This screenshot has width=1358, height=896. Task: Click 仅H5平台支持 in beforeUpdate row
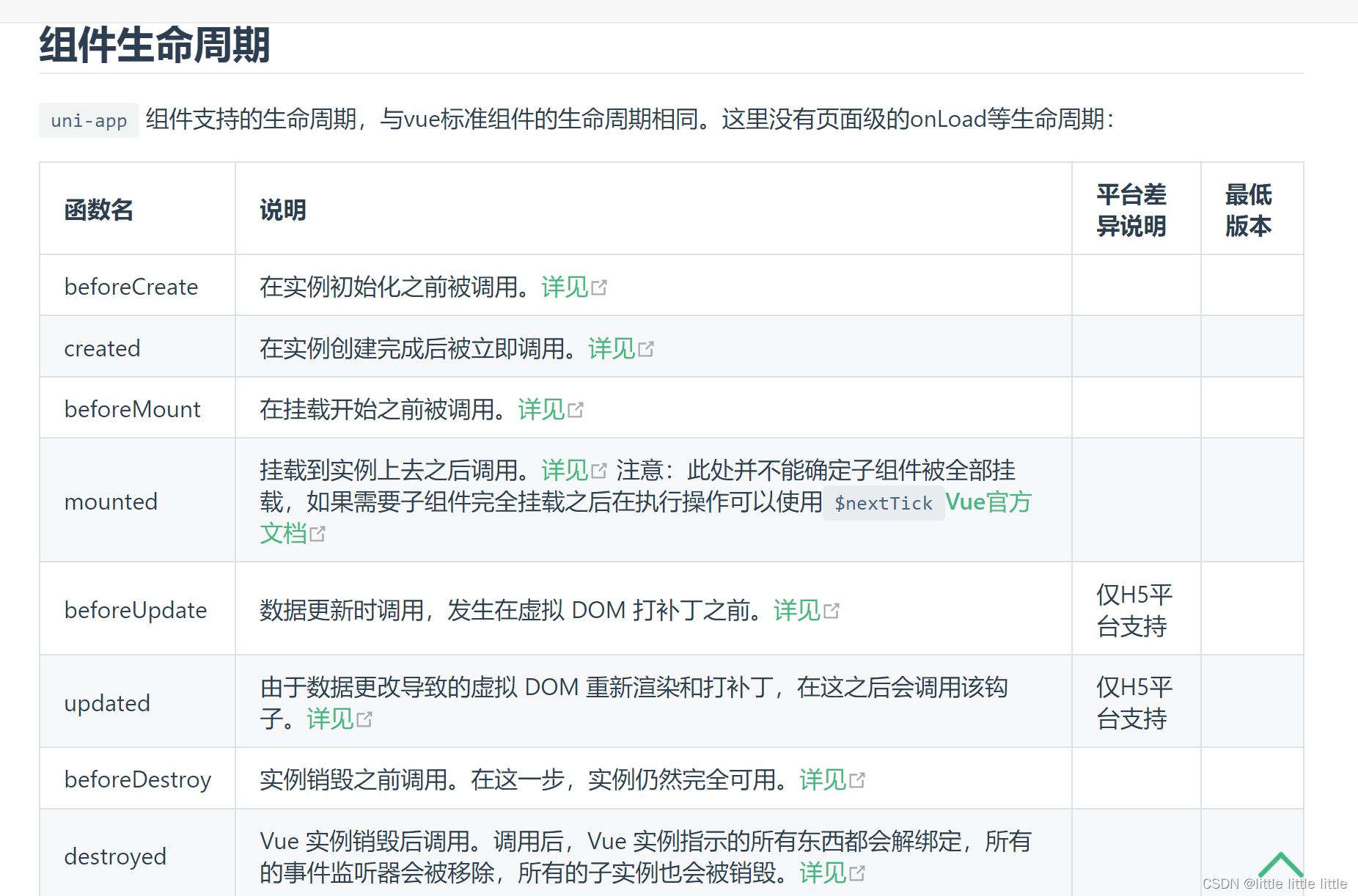[x=1134, y=610]
